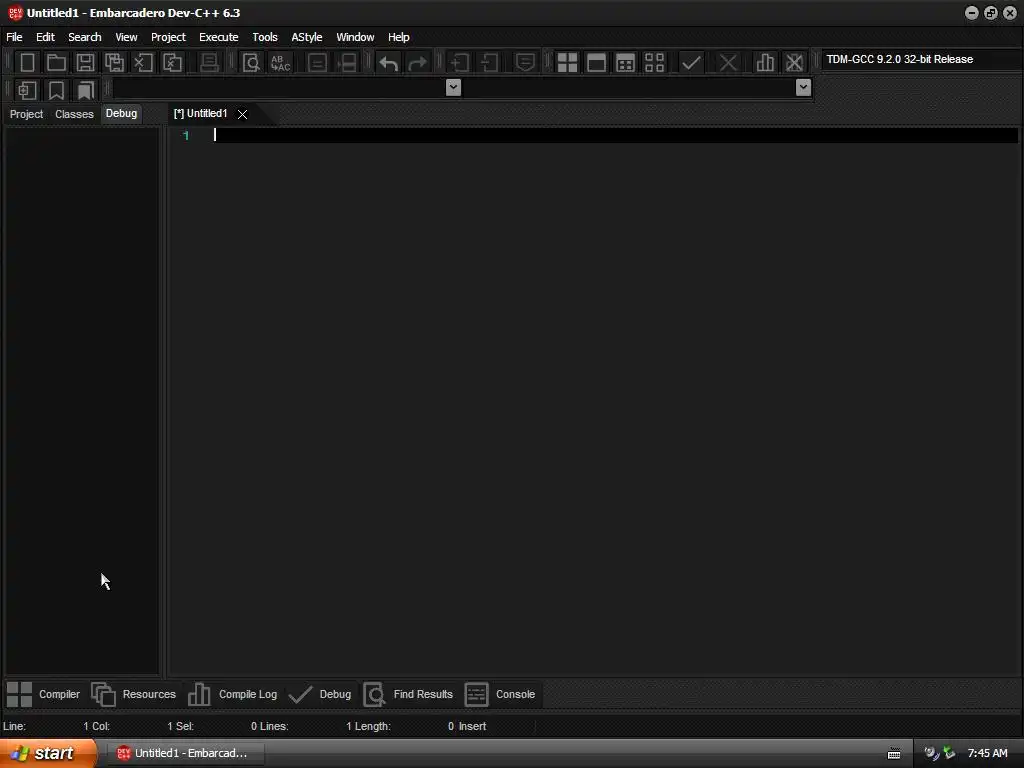
Task: Select the [*] Untitled1 editor tab
Action: pos(200,114)
